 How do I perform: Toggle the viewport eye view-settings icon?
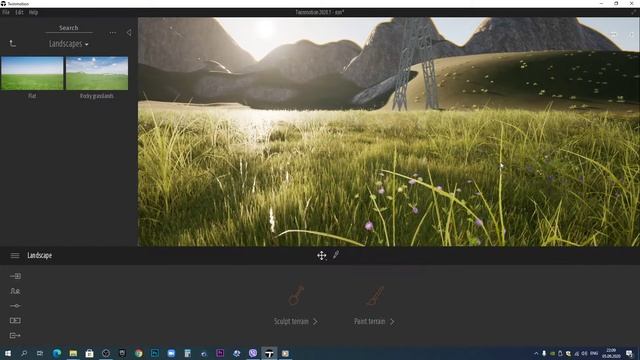(613, 35)
